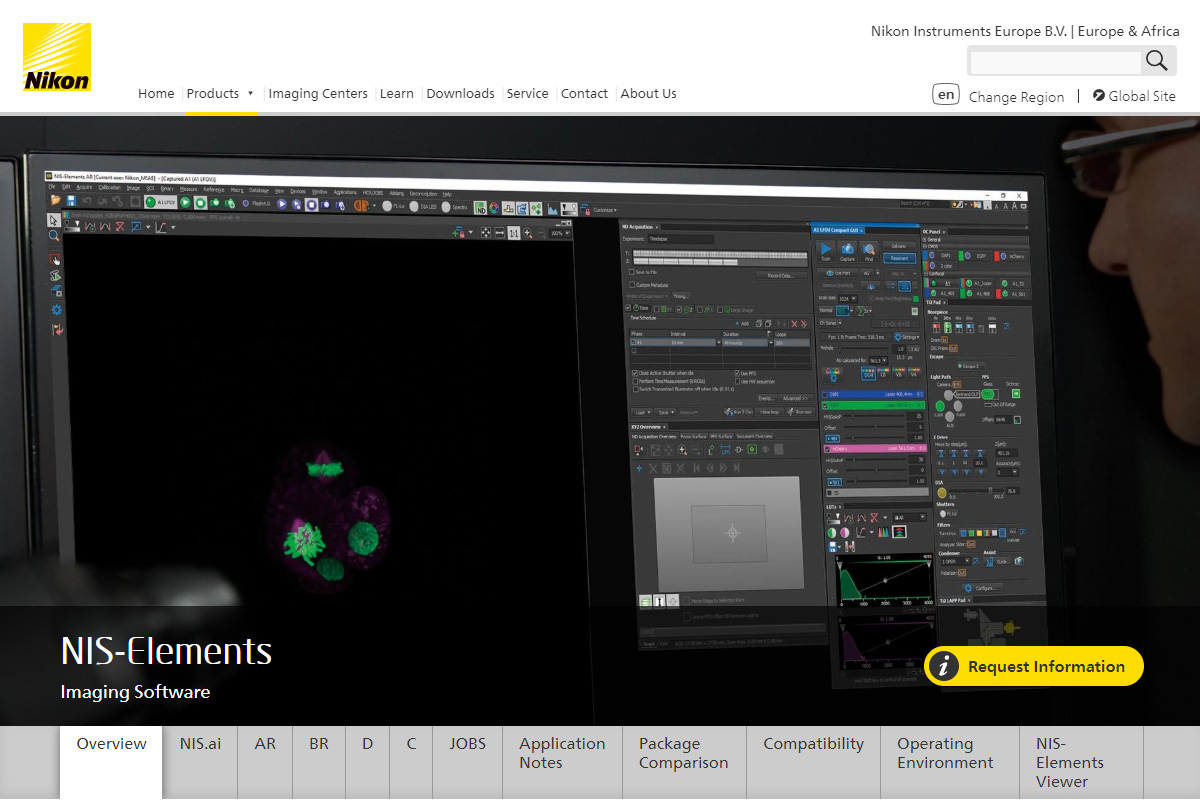This screenshot has width=1200, height=800.
Task: Navigate to Downloads
Action: (460, 94)
